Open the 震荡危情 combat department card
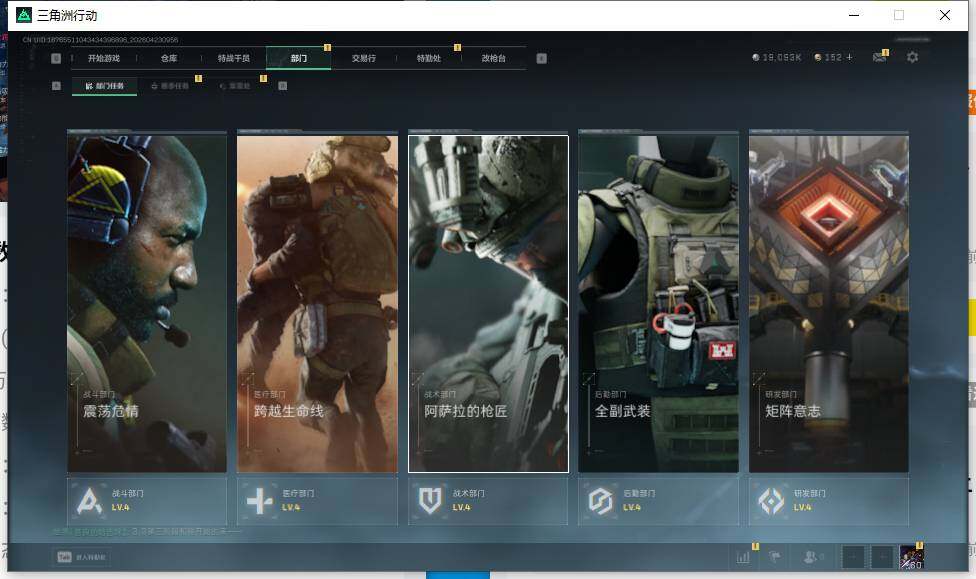976x579 pixels. pyautogui.click(x=147, y=303)
